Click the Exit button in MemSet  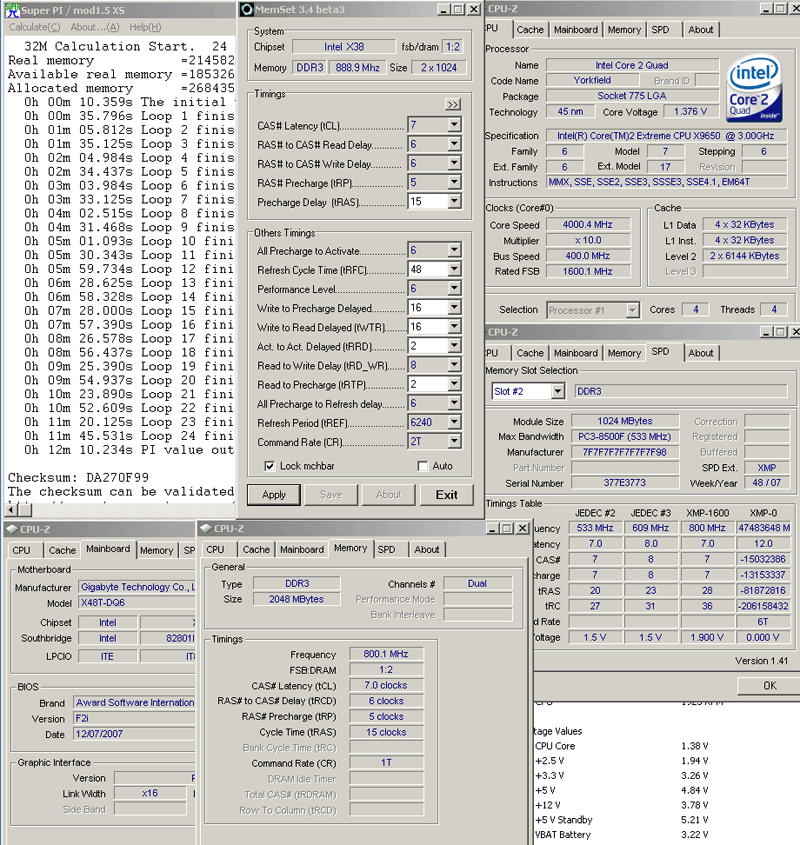click(x=447, y=494)
